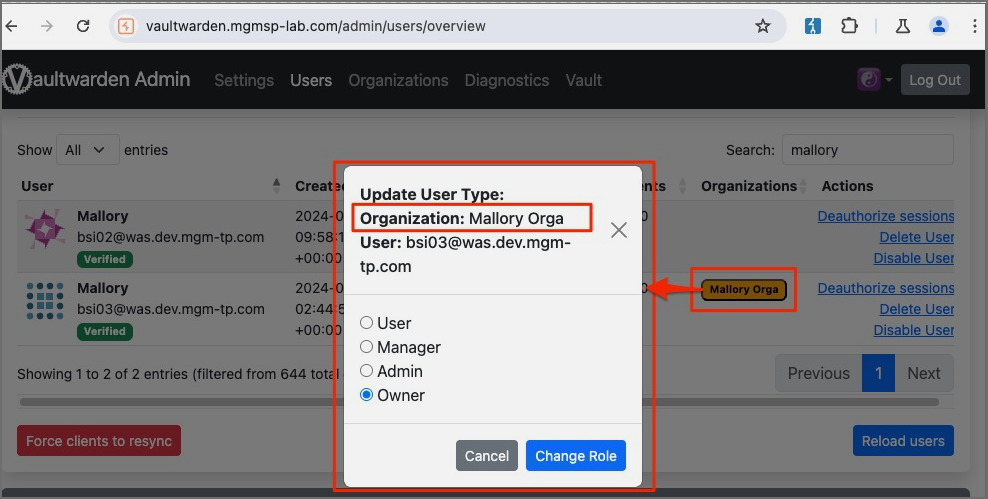This screenshot has width=988, height=499.
Task: Open the Organizations nav item
Action: pyautogui.click(x=398, y=80)
